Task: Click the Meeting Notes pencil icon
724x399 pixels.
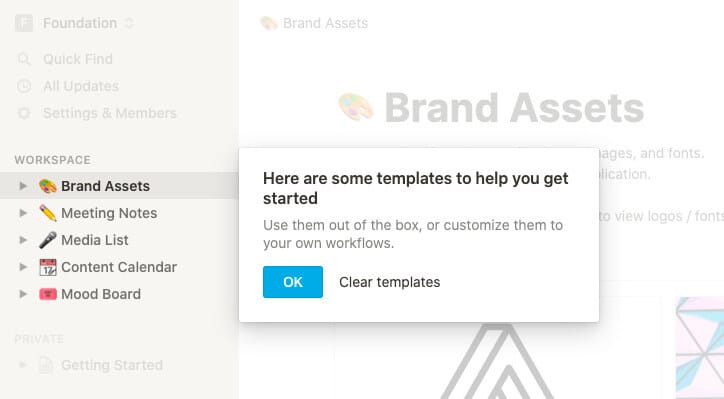Action: click(48, 213)
